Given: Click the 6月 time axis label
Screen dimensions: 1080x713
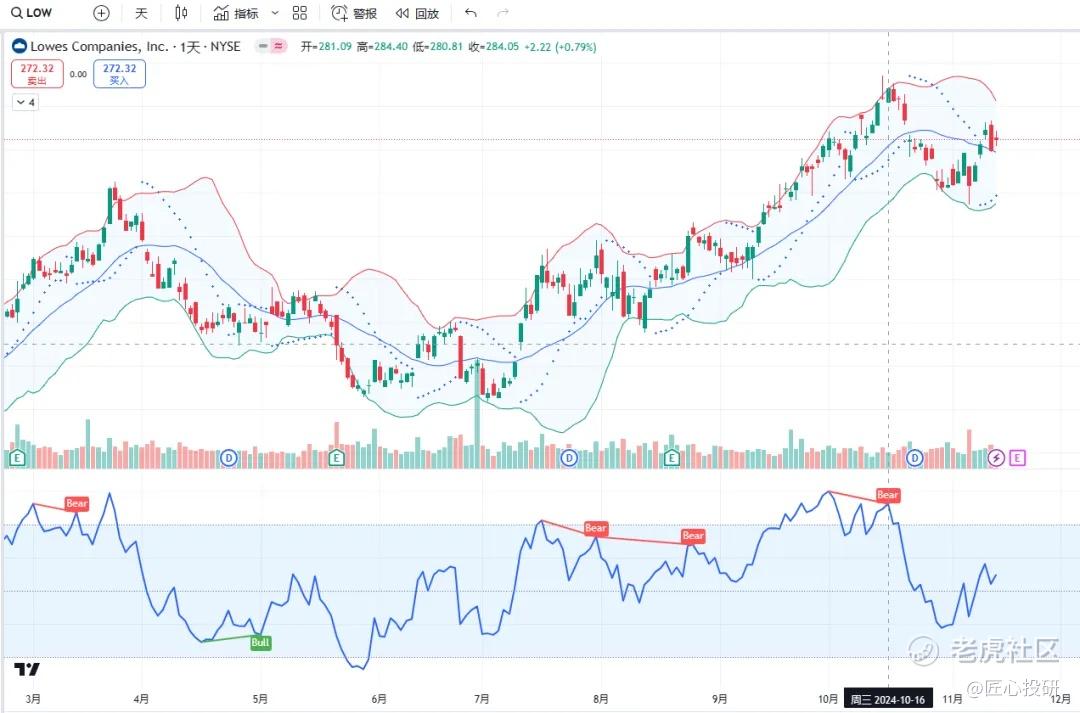Looking at the screenshot, I should point(379,699).
